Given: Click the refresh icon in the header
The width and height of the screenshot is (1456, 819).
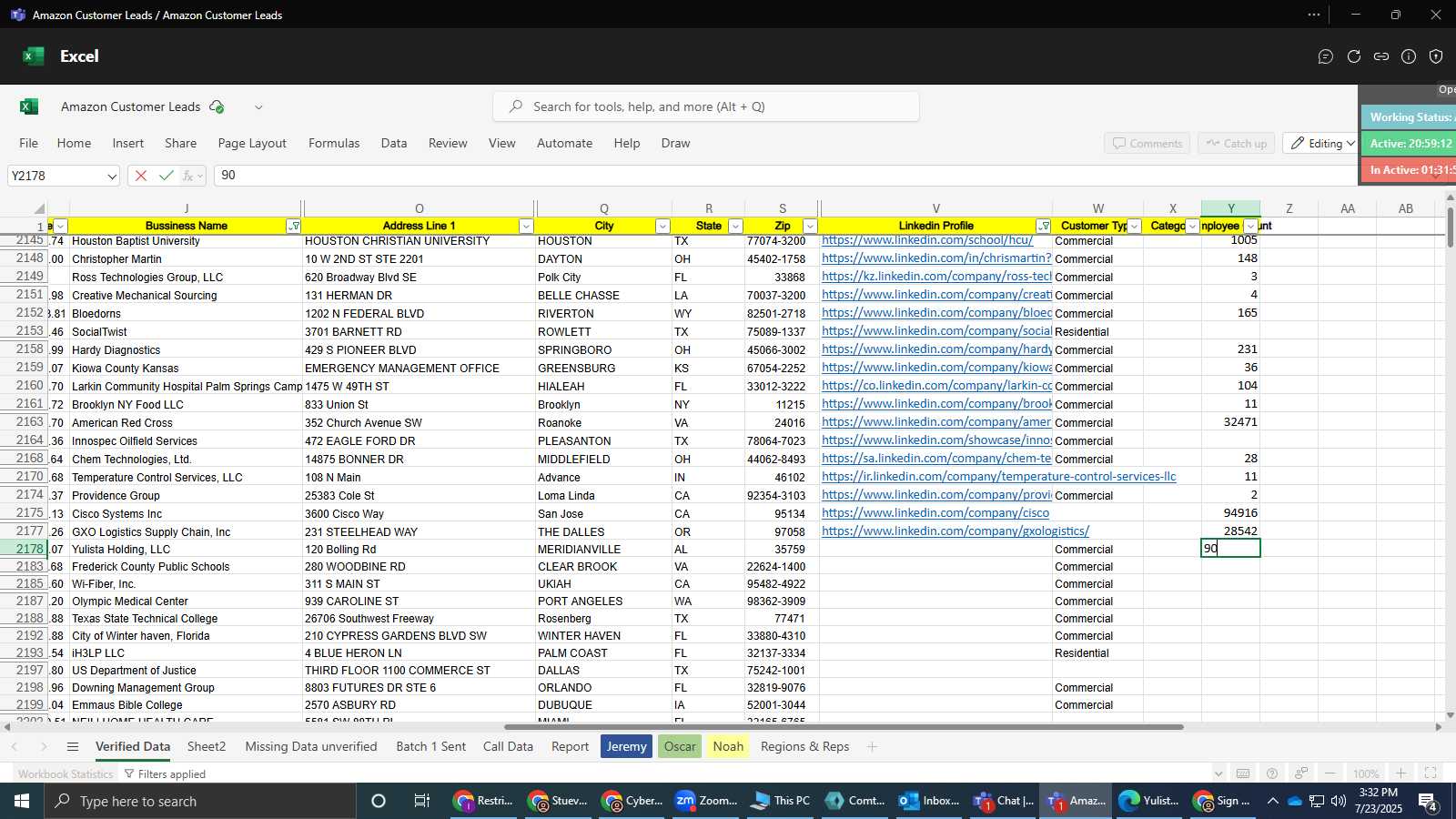Looking at the screenshot, I should click(1354, 56).
